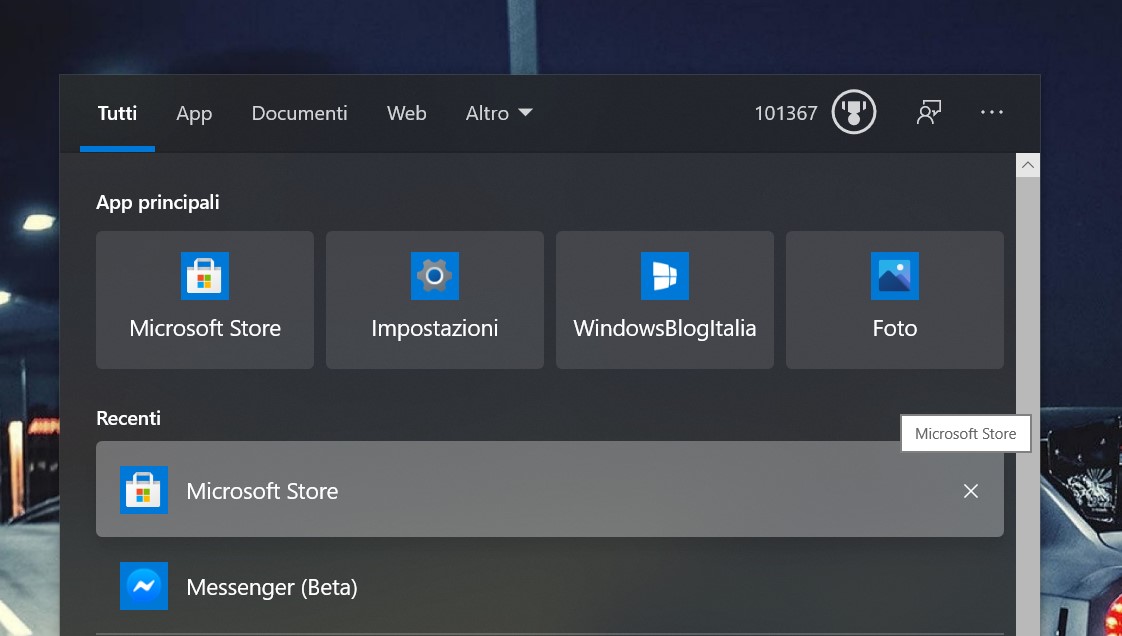Click the Foto mountain picture icon

pyautogui.click(x=894, y=275)
